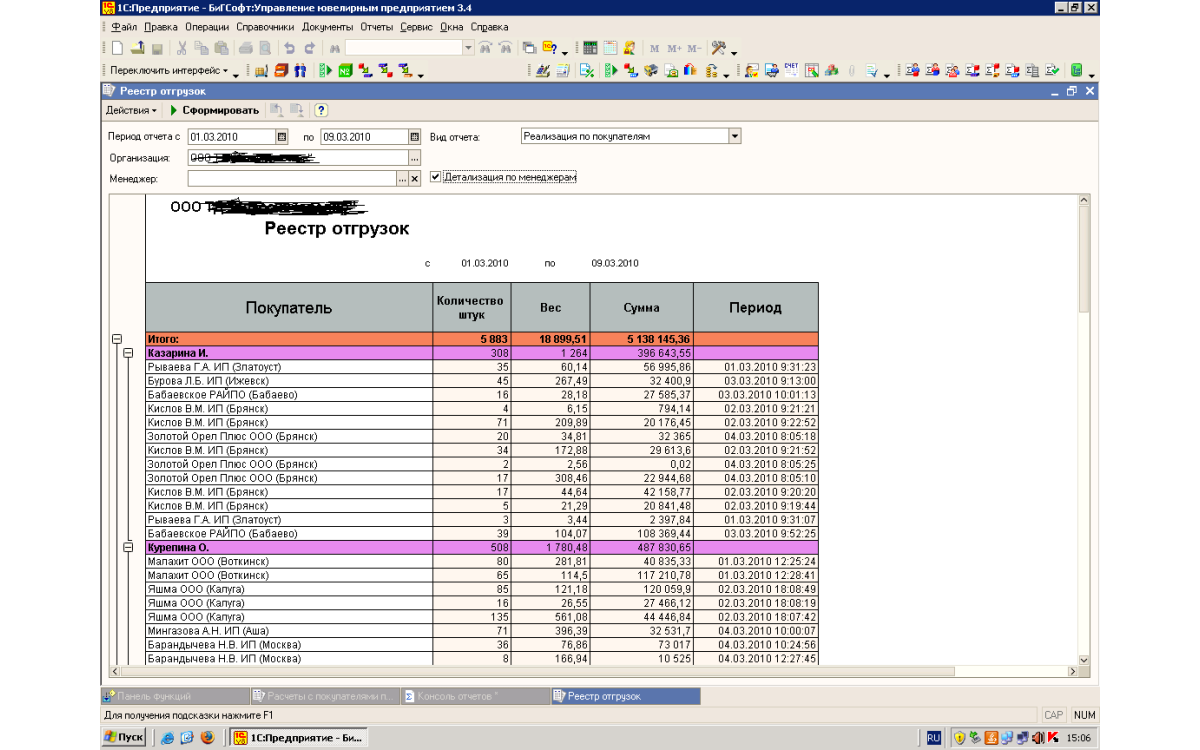Screen dimensions: 1200x750
Task: Click the Пуск start button
Action: [x=124, y=738]
